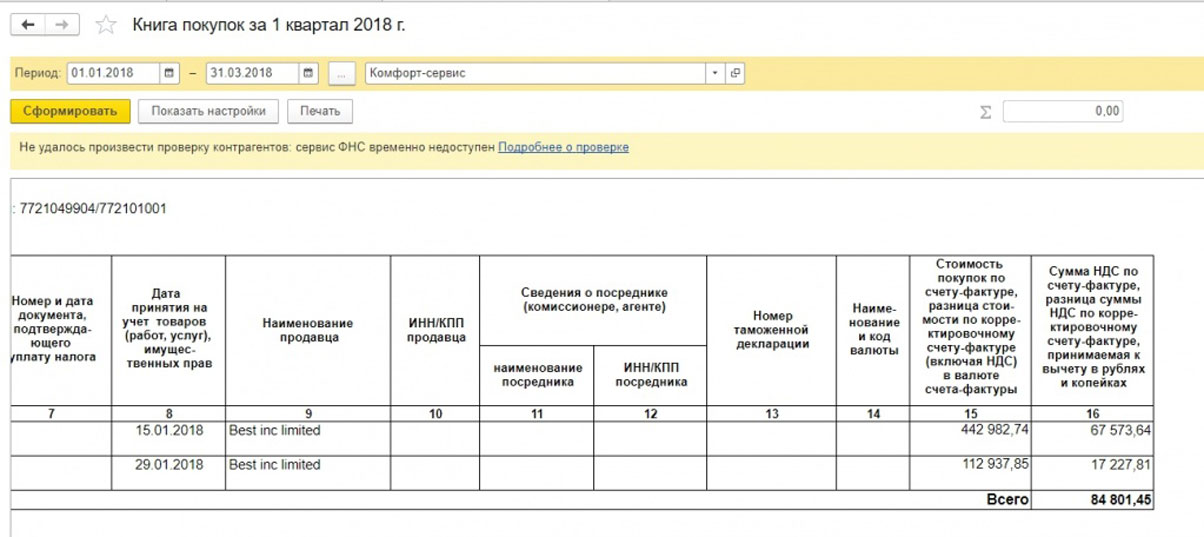Click the Сформировать button
The width and height of the screenshot is (1204, 537).
click(x=70, y=111)
